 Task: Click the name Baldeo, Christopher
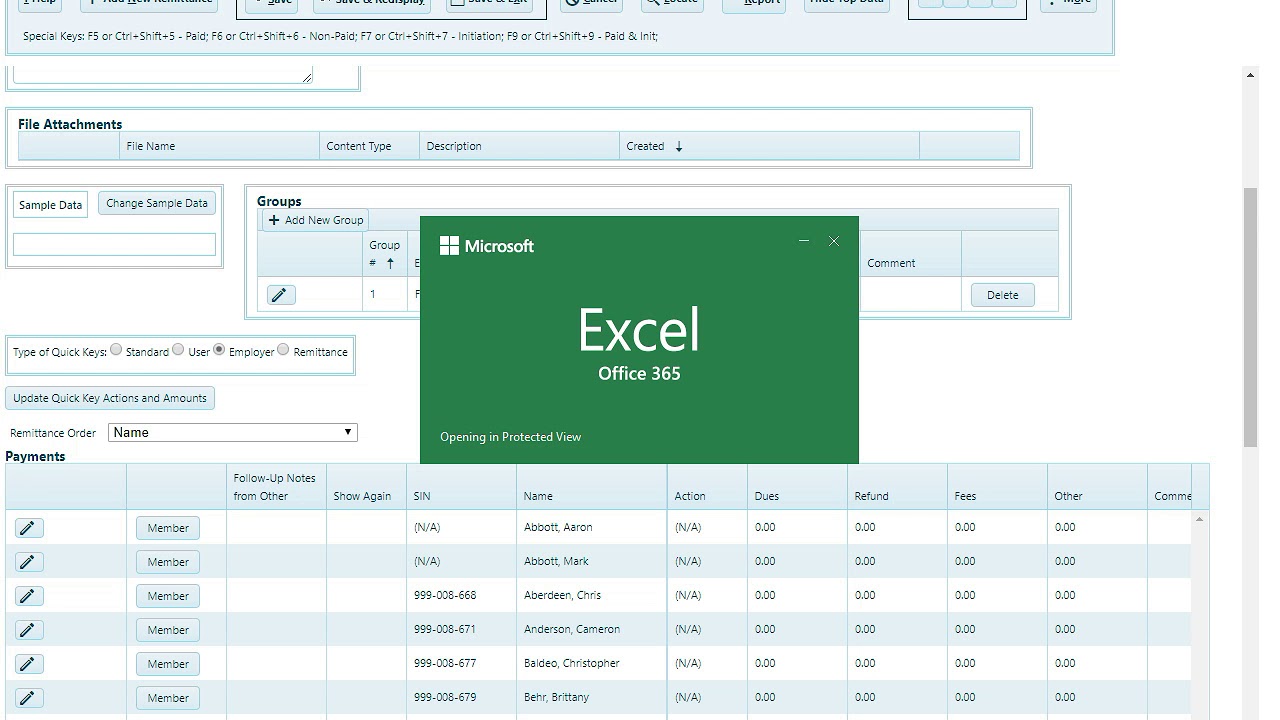(572, 664)
